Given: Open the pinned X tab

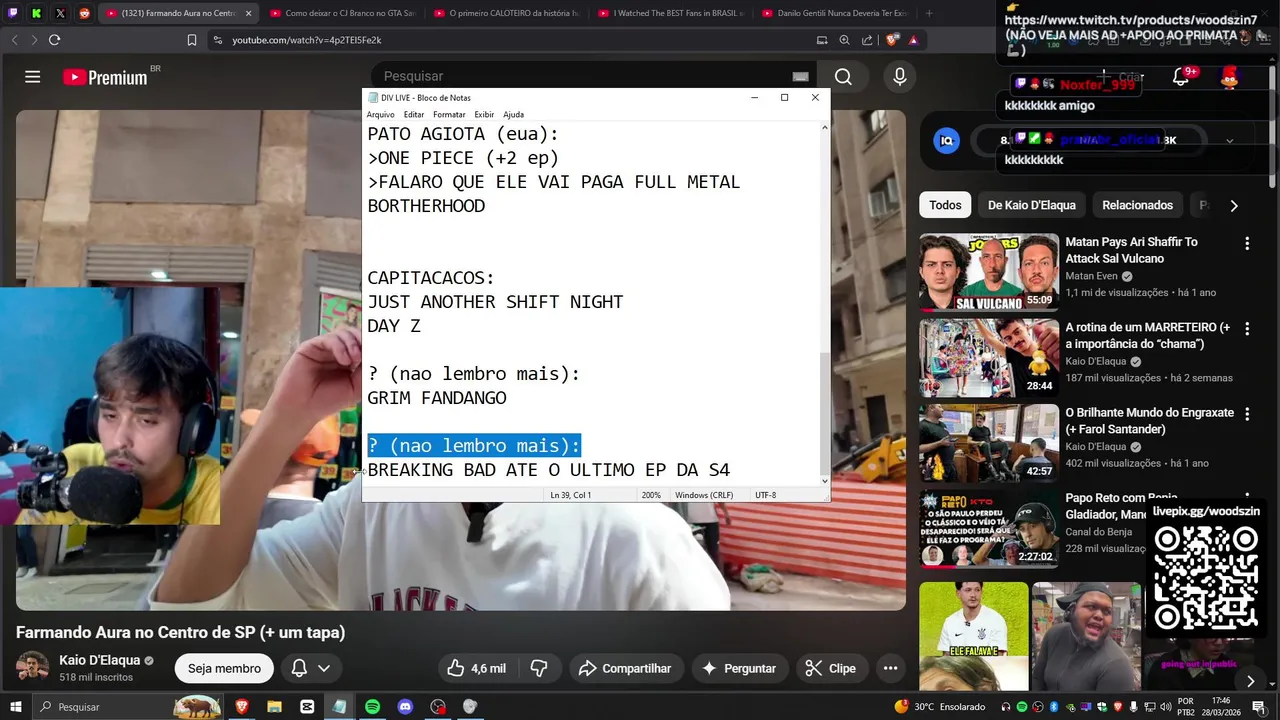Looking at the screenshot, I should (x=61, y=13).
